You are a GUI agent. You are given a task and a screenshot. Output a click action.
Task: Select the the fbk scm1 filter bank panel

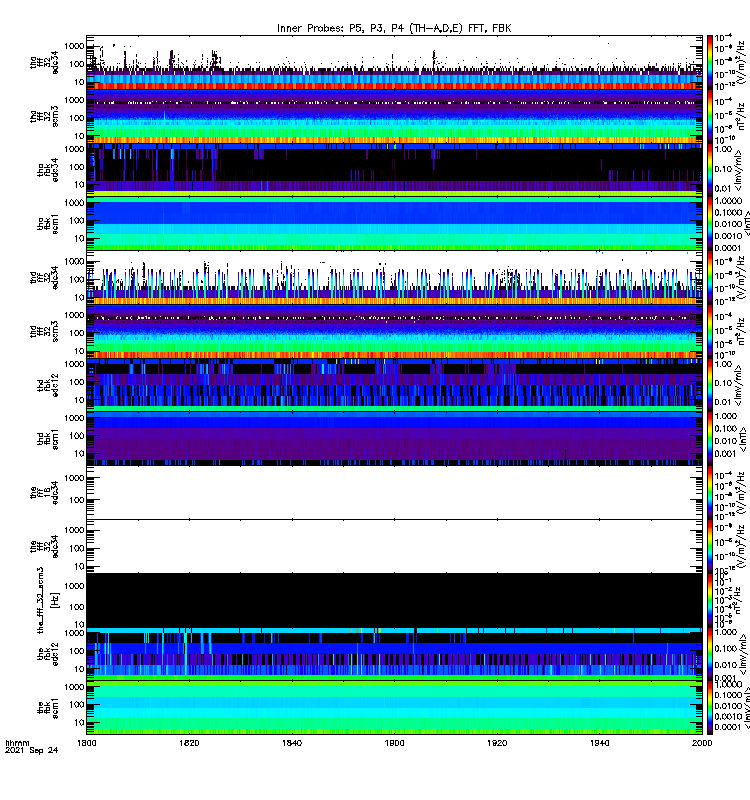coord(394,707)
